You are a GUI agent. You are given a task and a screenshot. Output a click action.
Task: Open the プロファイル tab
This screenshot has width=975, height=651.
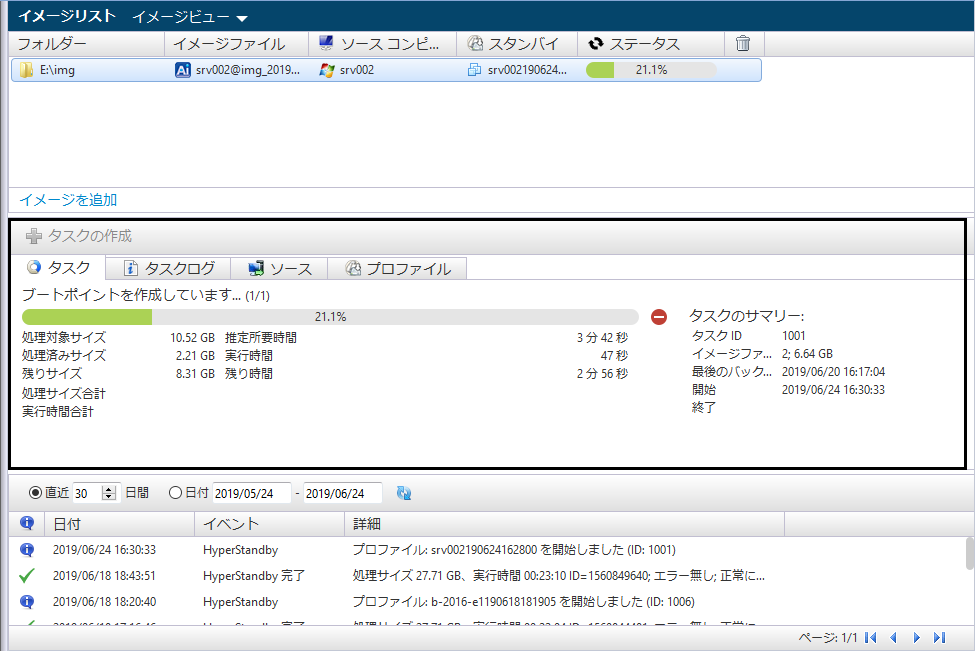pyautogui.click(x=397, y=268)
